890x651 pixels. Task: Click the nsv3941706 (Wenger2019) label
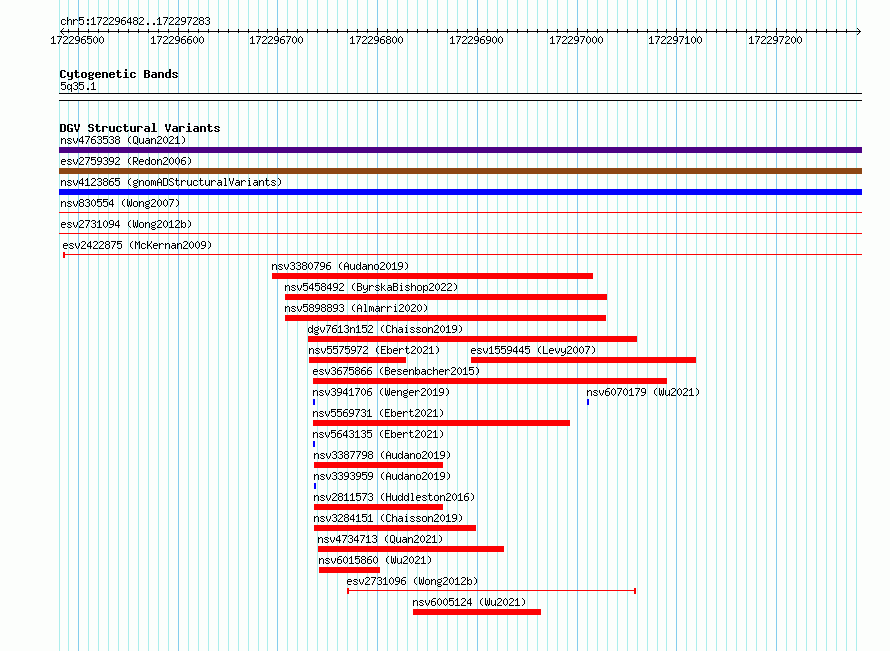point(381,392)
